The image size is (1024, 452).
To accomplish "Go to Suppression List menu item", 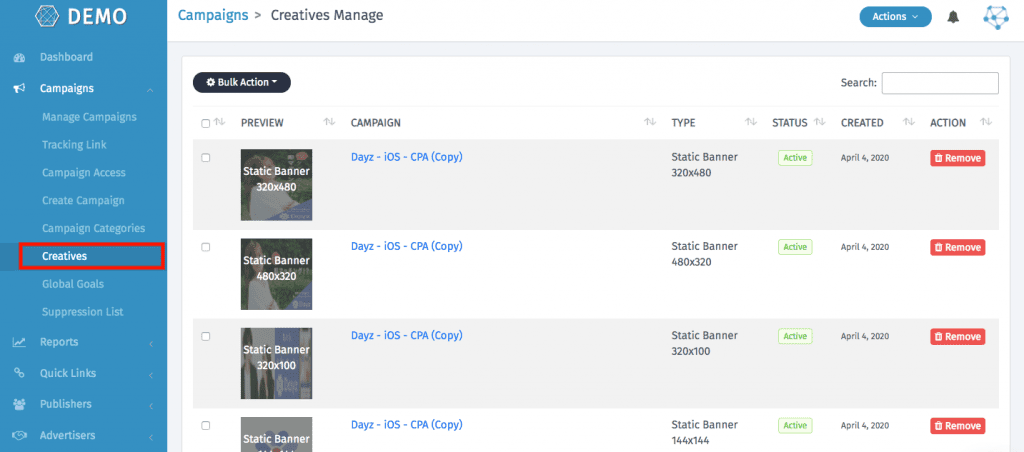I will coord(83,312).
